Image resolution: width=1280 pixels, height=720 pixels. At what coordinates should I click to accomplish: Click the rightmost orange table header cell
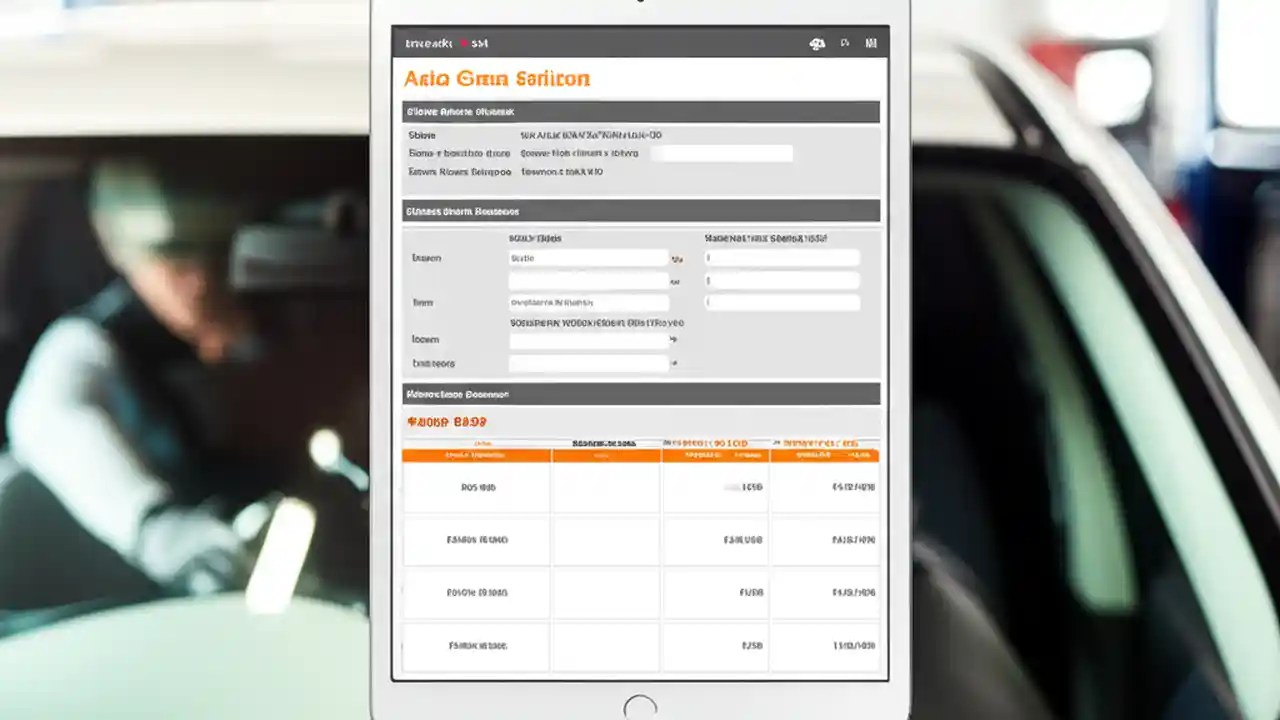point(826,455)
